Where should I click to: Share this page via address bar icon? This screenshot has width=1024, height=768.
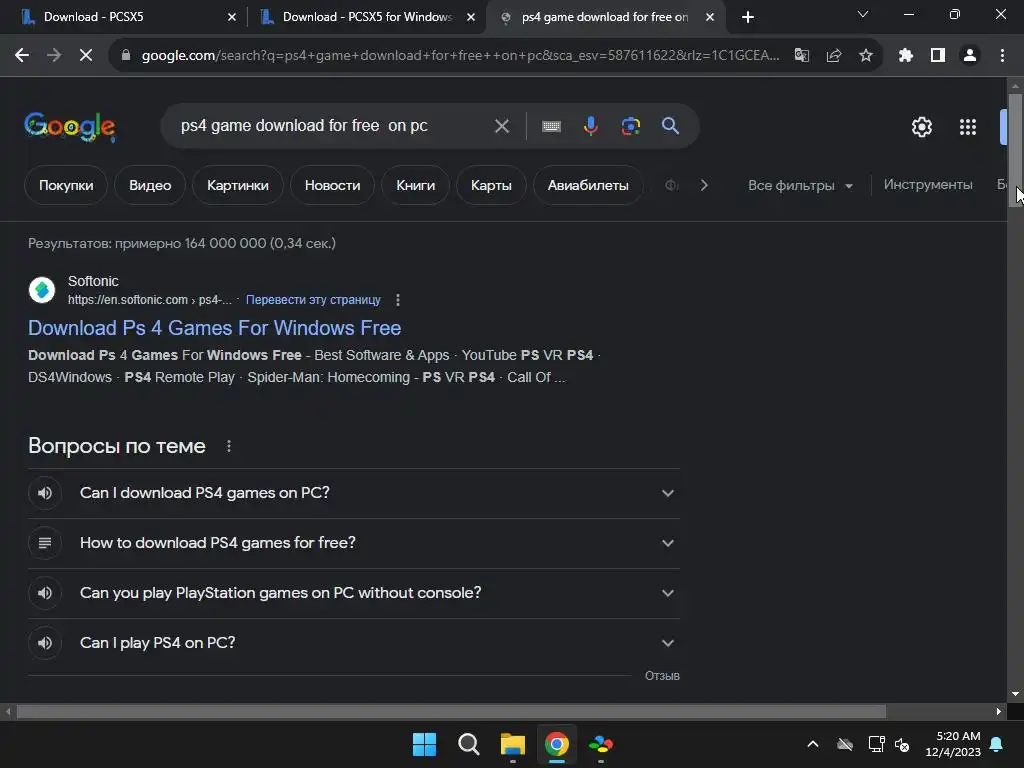pyautogui.click(x=834, y=56)
